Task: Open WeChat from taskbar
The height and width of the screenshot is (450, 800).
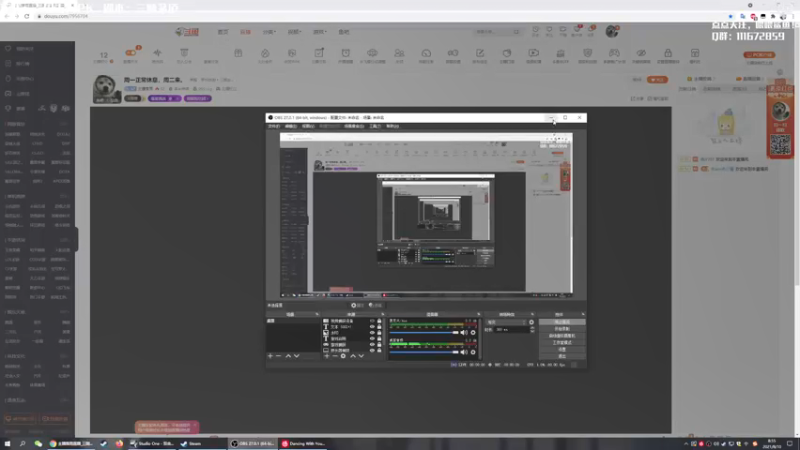Action: [x=38, y=444]
